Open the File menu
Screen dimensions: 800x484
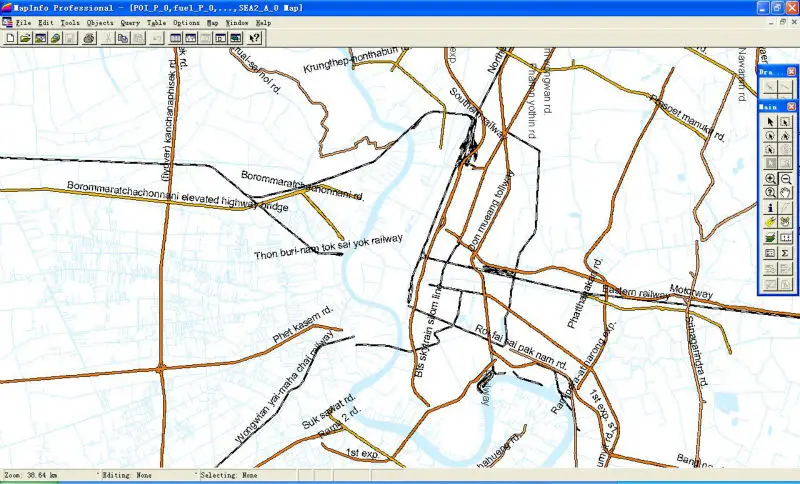pos(22,21)
